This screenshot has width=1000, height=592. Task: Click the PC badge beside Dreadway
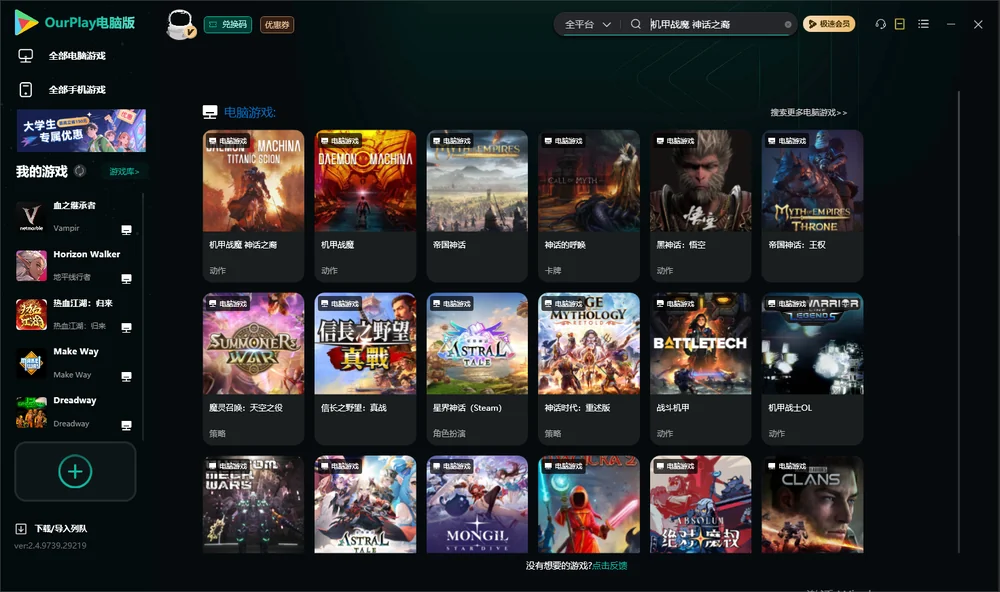126,426
